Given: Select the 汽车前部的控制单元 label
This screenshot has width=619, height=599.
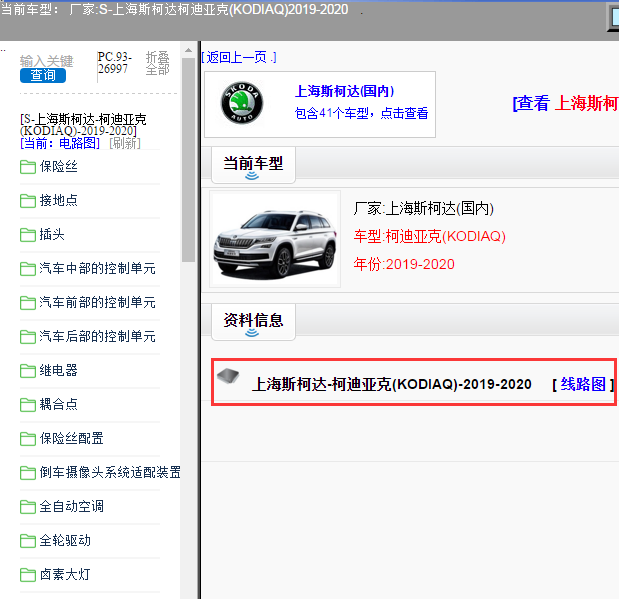Looking at the screenshot, I should pyautogui.click(x=97, y=302).
